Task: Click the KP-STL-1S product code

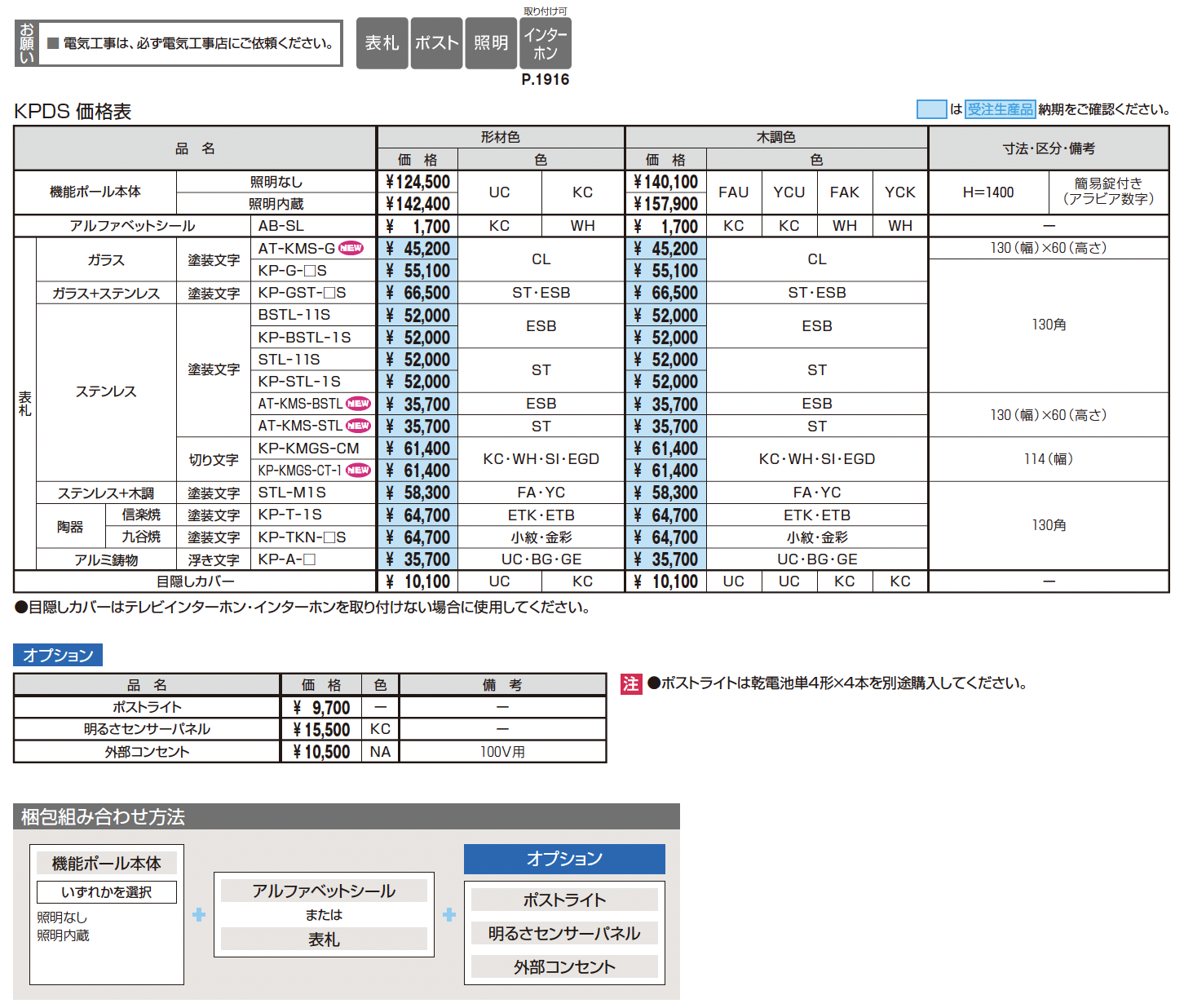Action: tap(299, 381)
